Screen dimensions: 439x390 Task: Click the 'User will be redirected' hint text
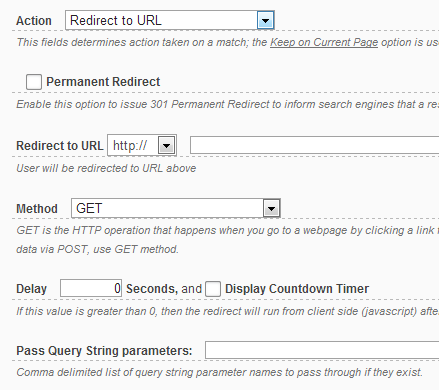pos(106,168)
